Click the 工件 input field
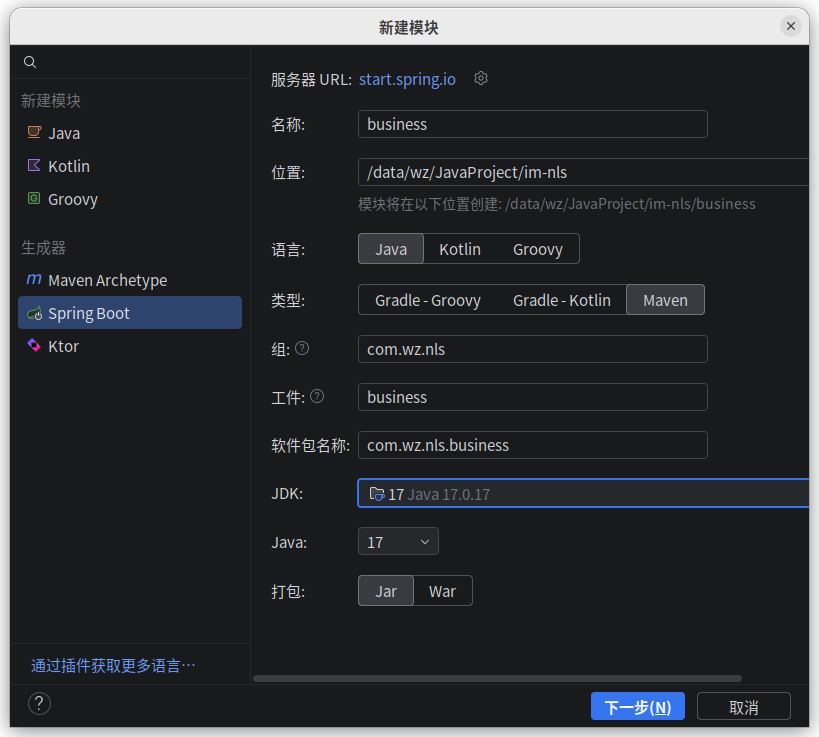The height and width of the screenshot is (737, 819). point(533,397)
